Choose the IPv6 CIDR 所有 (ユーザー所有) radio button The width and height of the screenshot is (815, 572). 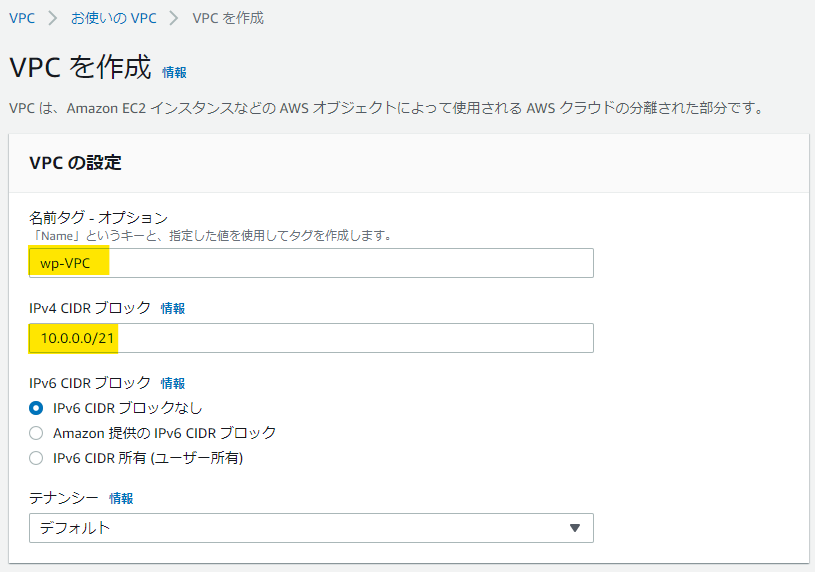click(x=36, y=458)
